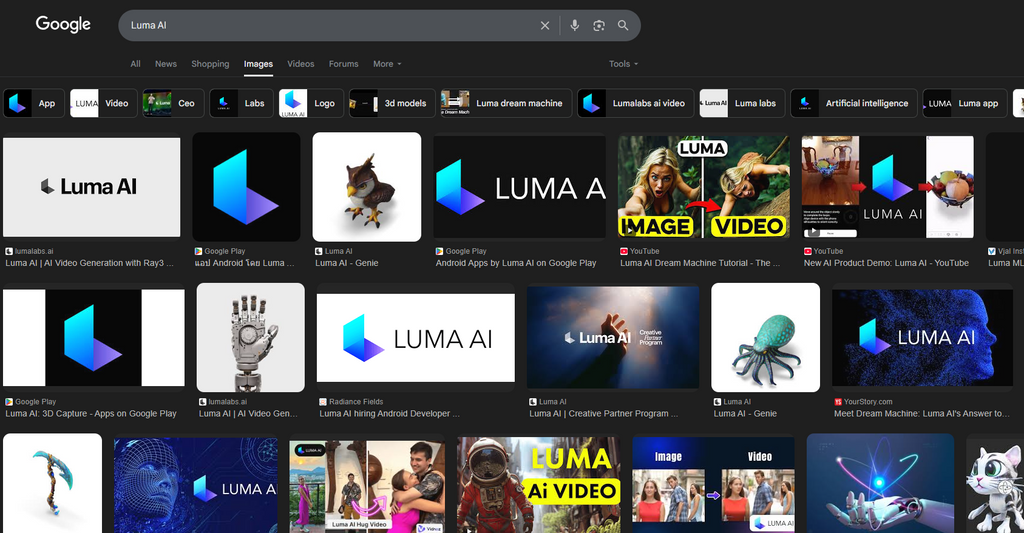This screenshot has height=533, width=1024.
Task: Select the Artificial intelligence chip
Action: coord(854,103)
